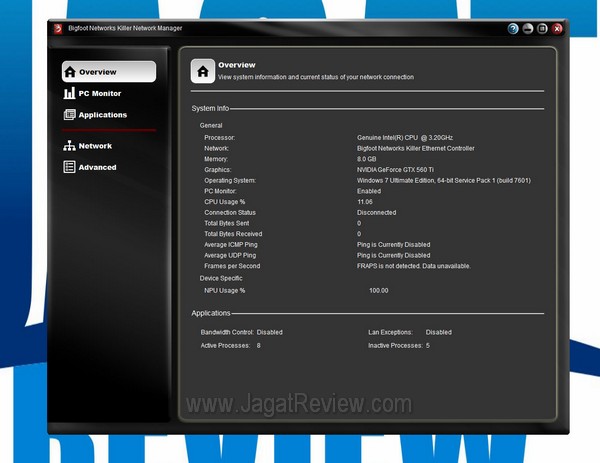
Task: Click the 'Total Bytes Sent' label
Action: click(x=227, y=223)
